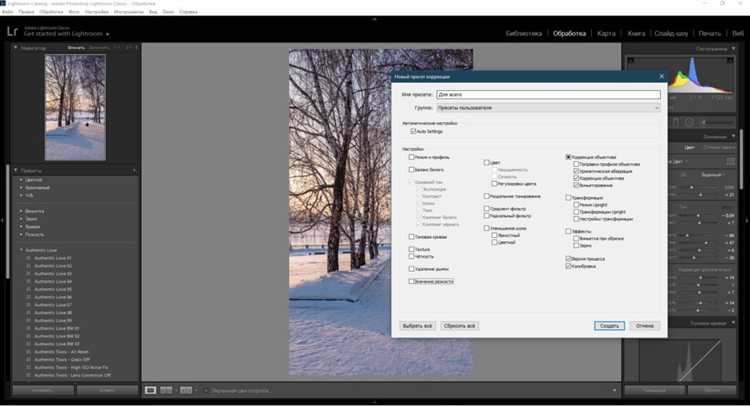Enable the Текстура checkbox
The image size is (750, 406).
411,249
